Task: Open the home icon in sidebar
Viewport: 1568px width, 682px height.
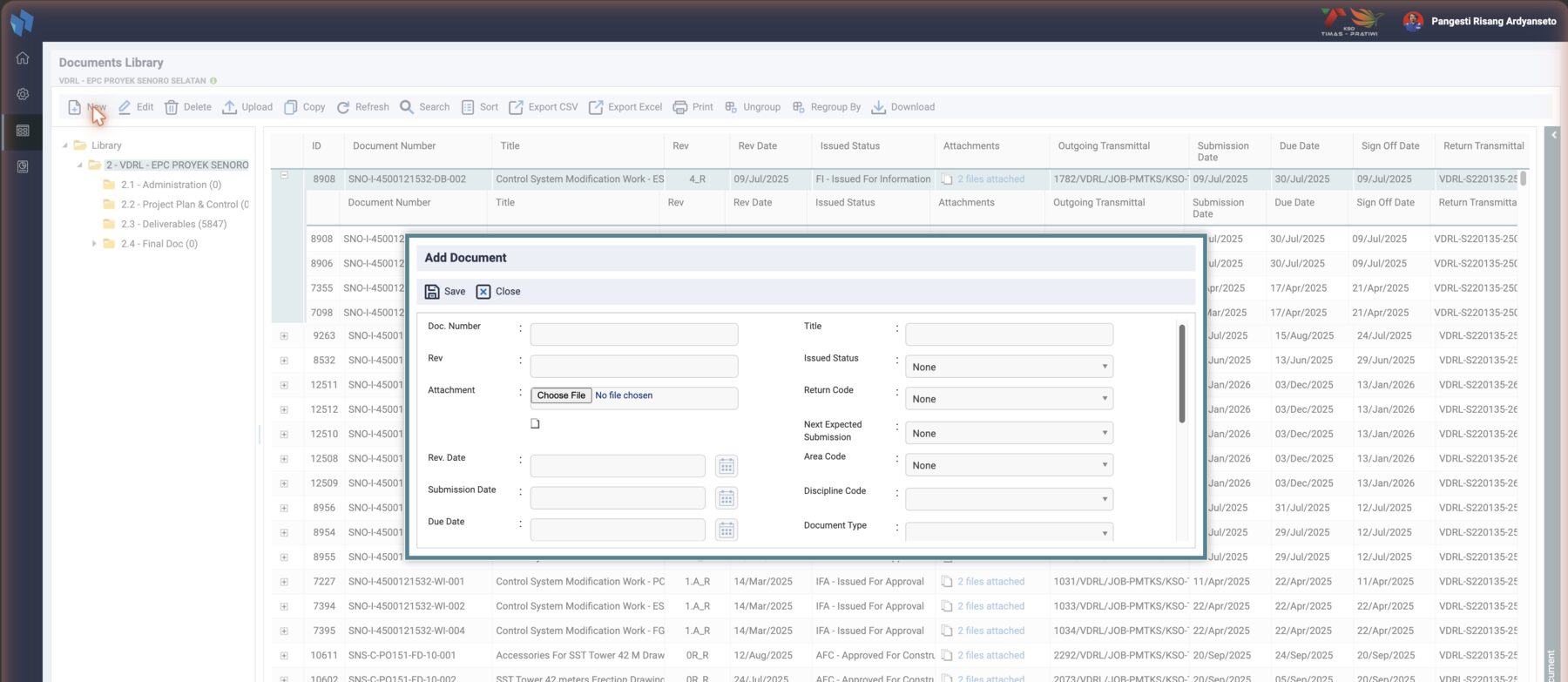Action: (23, 58)
